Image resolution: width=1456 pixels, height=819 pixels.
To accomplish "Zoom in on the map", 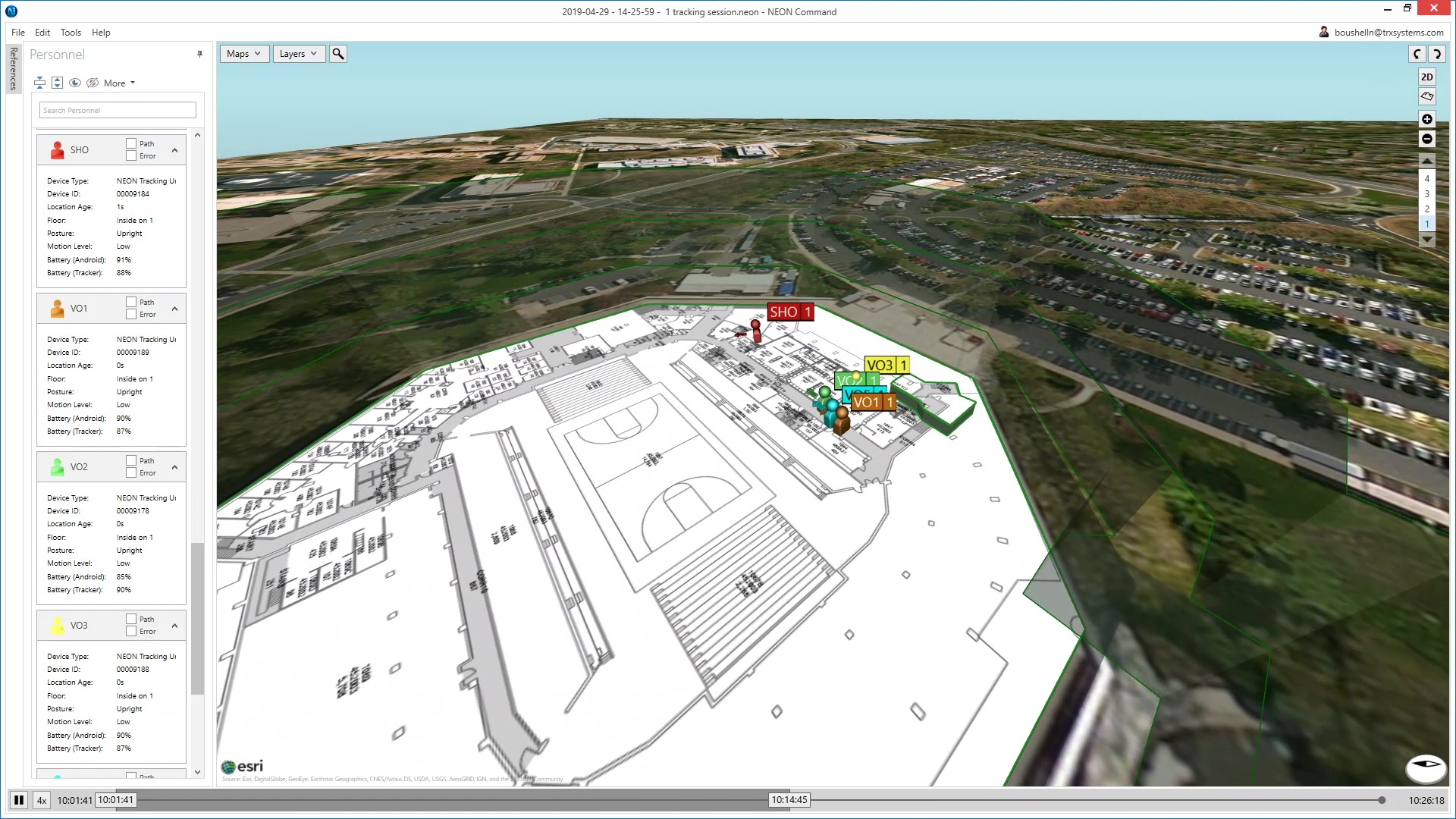I will [x=1426, y=119].
